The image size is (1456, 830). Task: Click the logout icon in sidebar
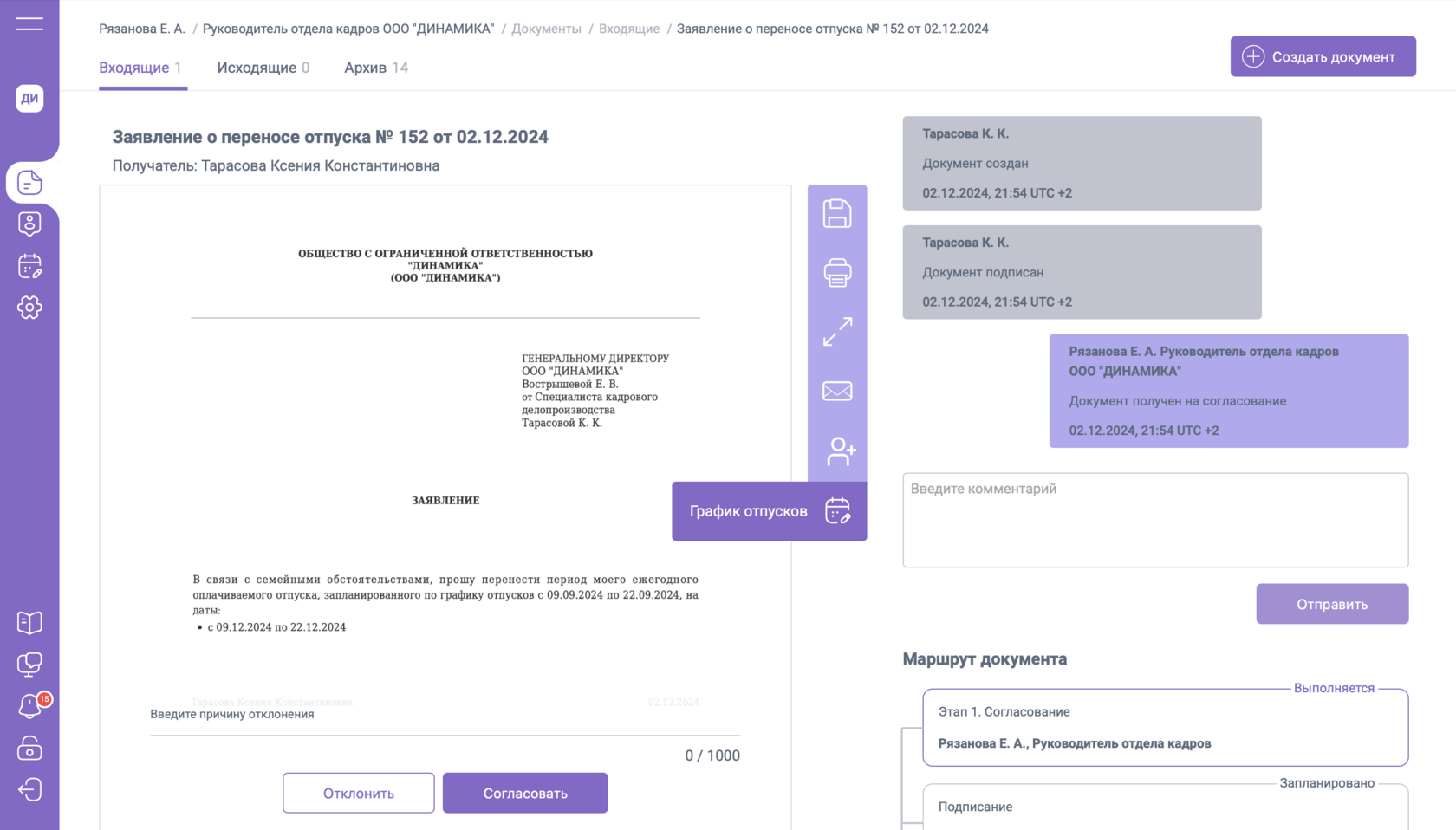[x=29, y=789]
